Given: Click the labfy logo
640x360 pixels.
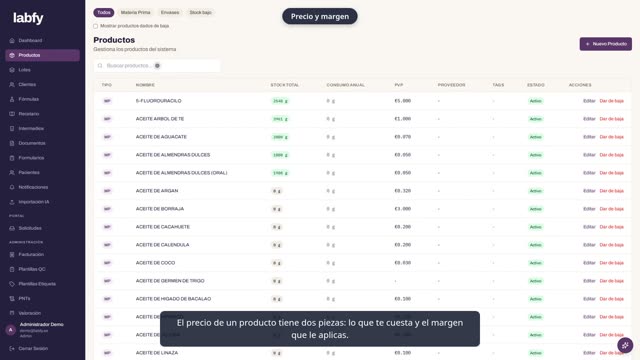Looking at the screenshot, I should [28, 18].
